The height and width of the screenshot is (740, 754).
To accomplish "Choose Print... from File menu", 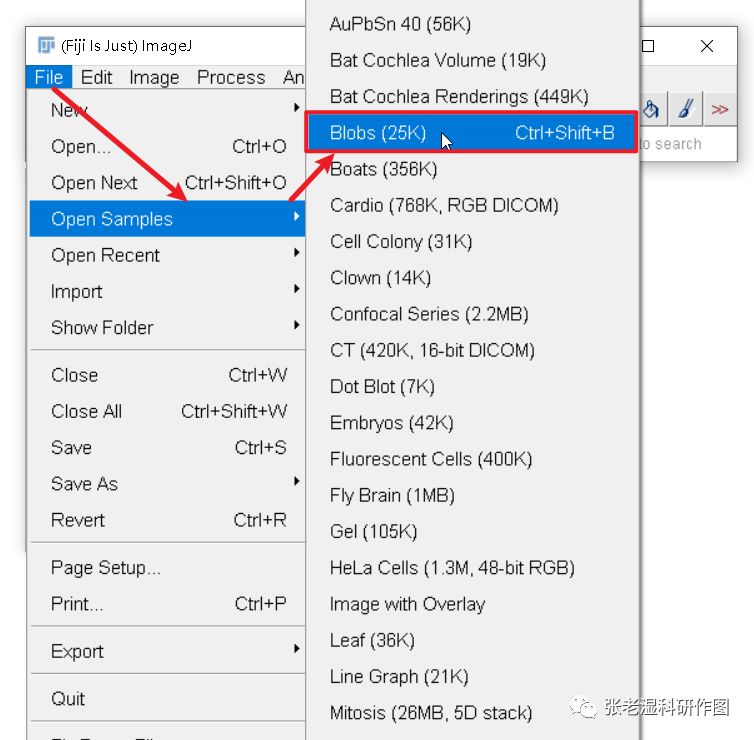I will pyautogui.click(x=167, y=603).
